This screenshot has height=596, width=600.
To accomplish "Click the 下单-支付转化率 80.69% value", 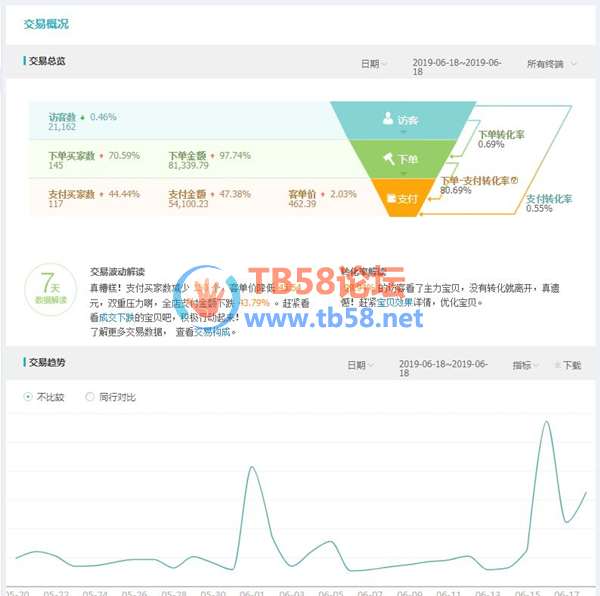I will pos(455,190).
